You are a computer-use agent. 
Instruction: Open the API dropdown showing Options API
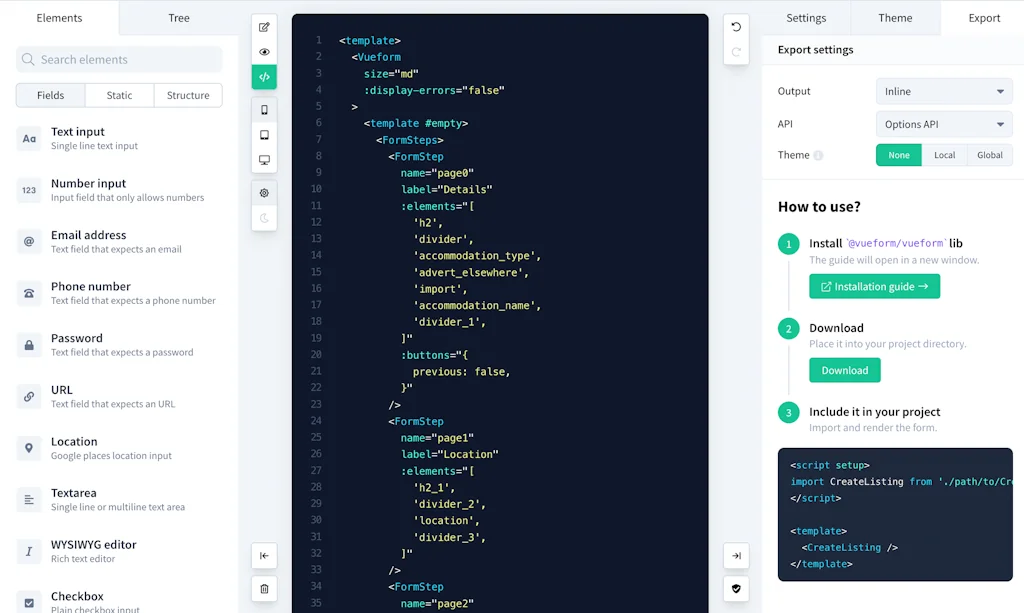pos(943,124)
